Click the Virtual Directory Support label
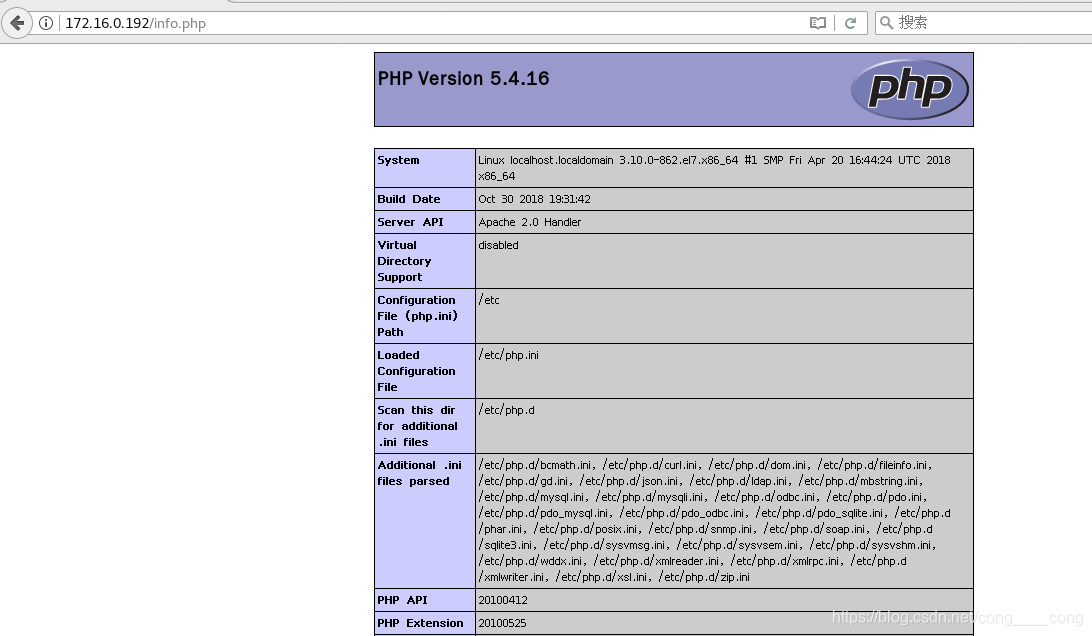Image resolution: width=1092 pixels, height=636 pixels. point(404,261)
